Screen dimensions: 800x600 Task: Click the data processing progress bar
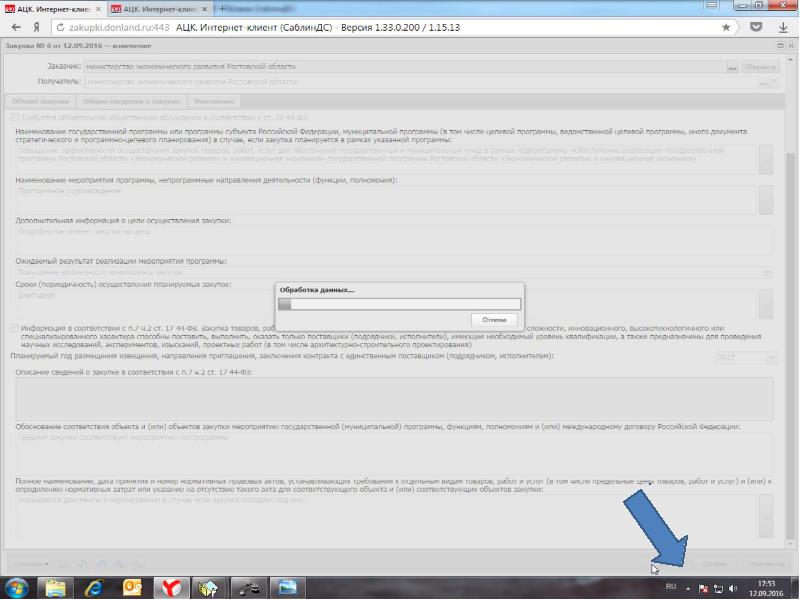[x=399, y=304]
